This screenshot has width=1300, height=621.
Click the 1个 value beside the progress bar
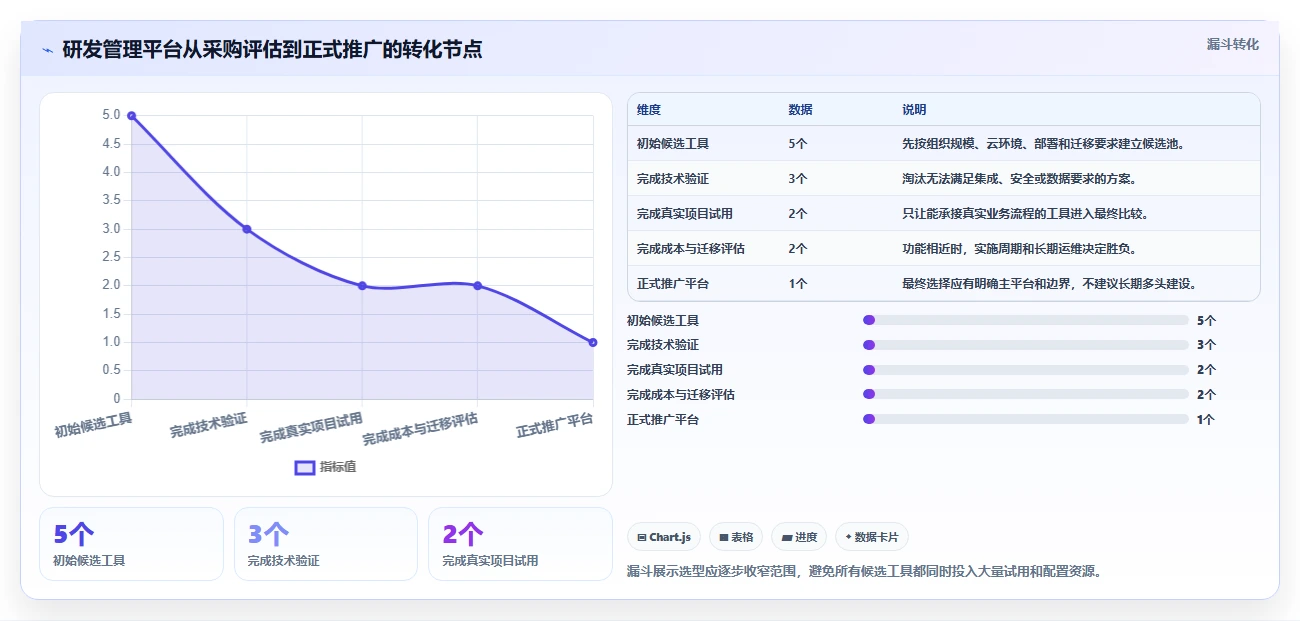click(x=1206, y=420)
